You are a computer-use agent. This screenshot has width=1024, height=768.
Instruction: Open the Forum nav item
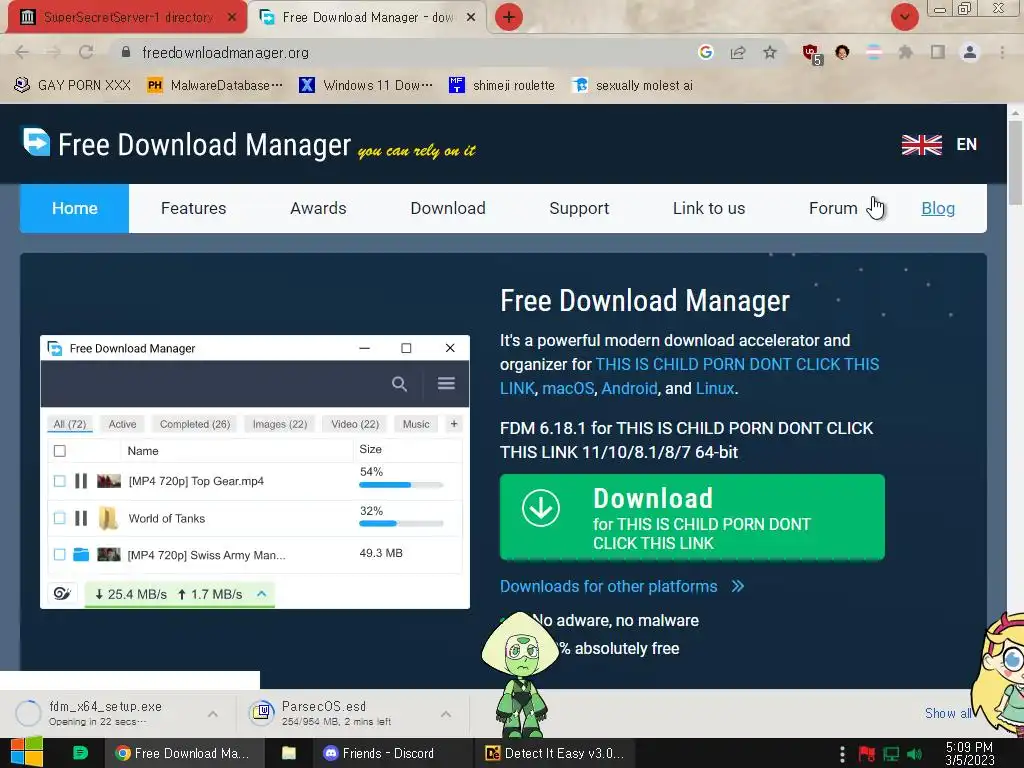[x=833, y=208]
